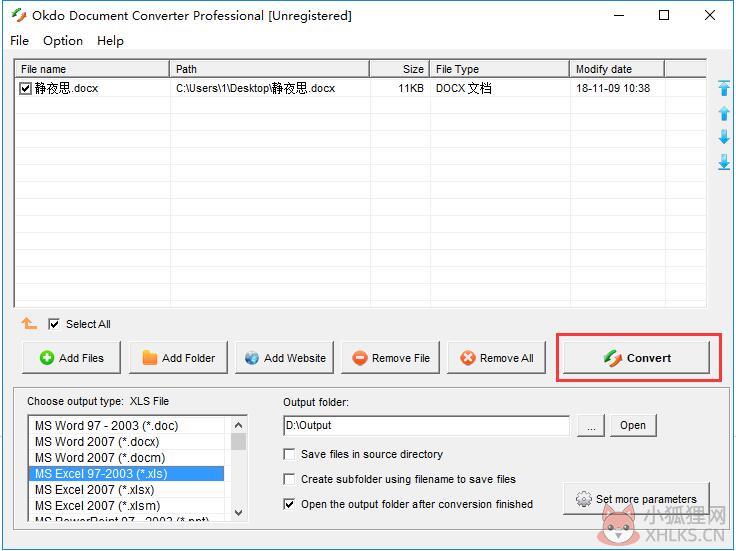Select MS Word 2007 (*.docx) output type
The width and height of the screenshot is (736, 551).
click(126, 442)
